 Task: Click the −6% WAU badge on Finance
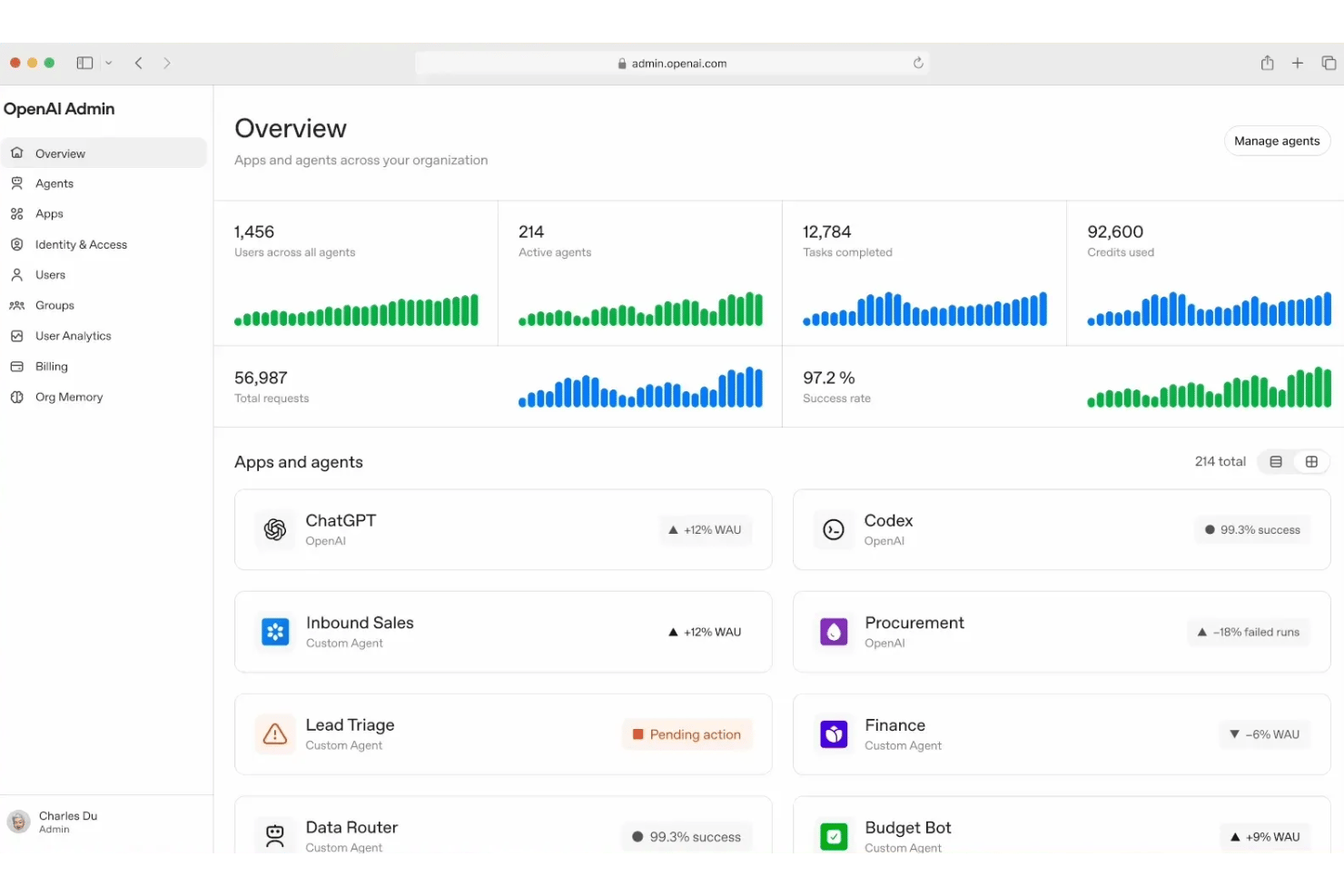click(x=1264, y=734)
